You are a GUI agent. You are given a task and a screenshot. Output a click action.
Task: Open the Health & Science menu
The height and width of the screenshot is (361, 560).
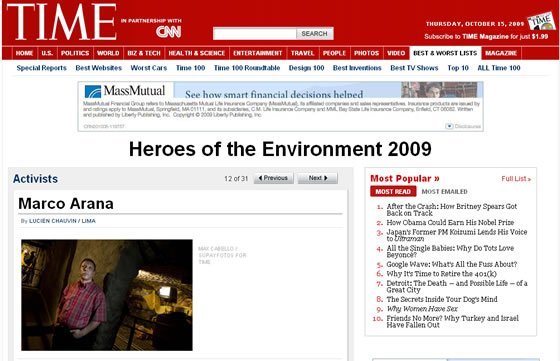coord(197,53)
